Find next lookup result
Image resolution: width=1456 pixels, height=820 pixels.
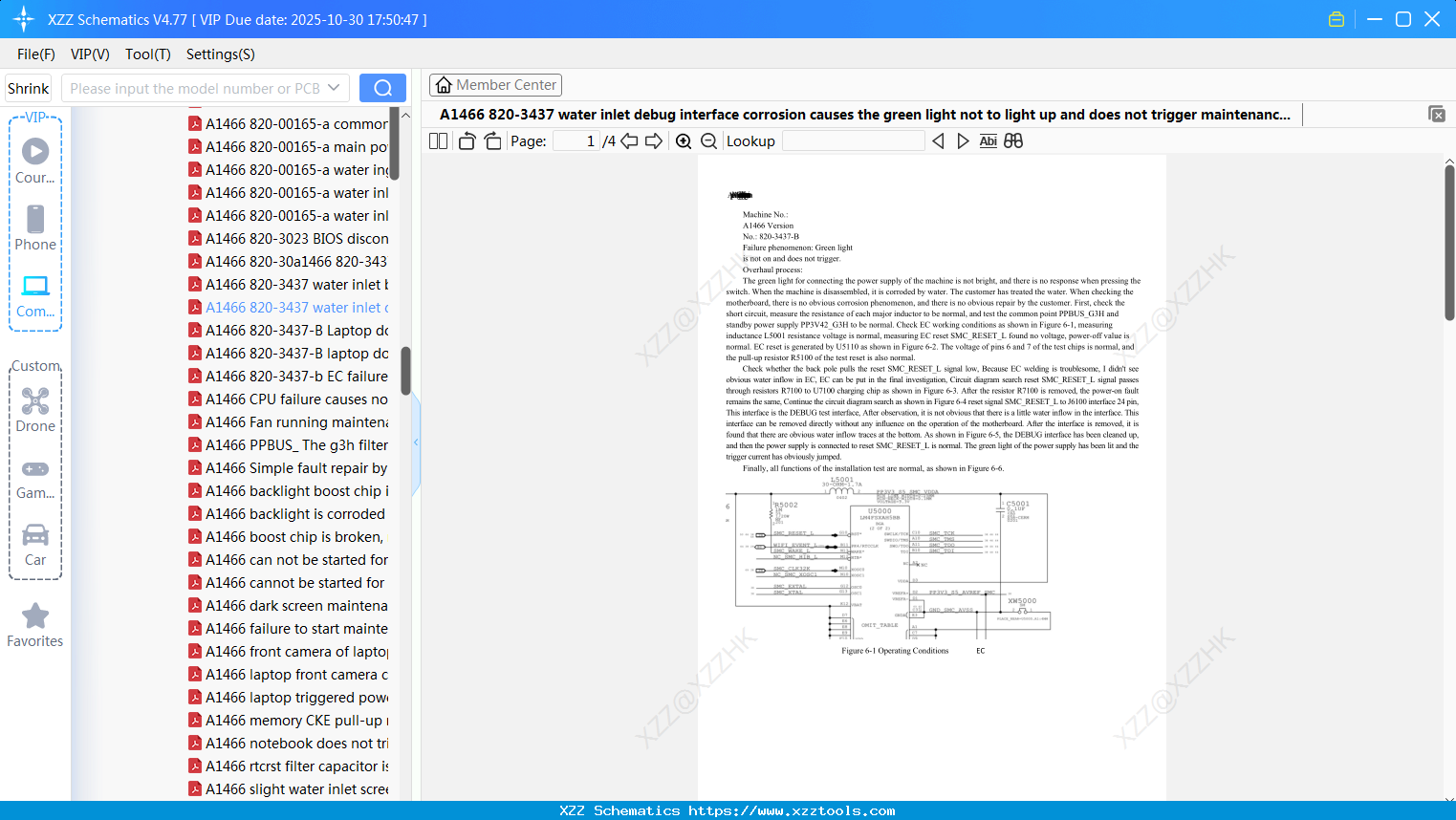click(x=963, y=140)
